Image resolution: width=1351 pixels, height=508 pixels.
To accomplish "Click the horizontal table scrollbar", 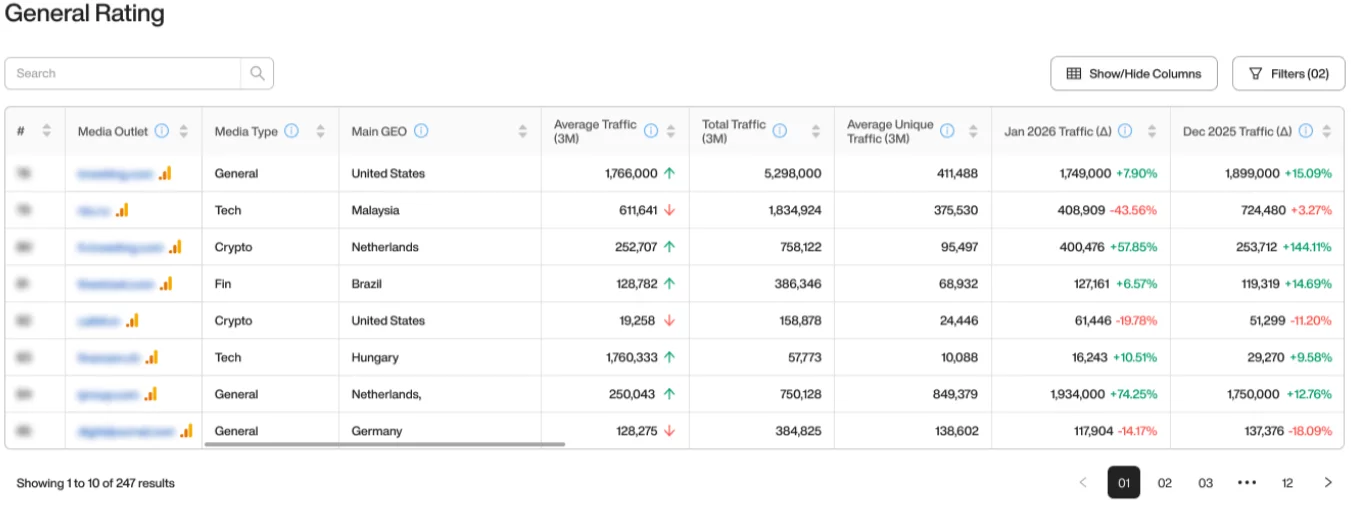I will [385, 444].
